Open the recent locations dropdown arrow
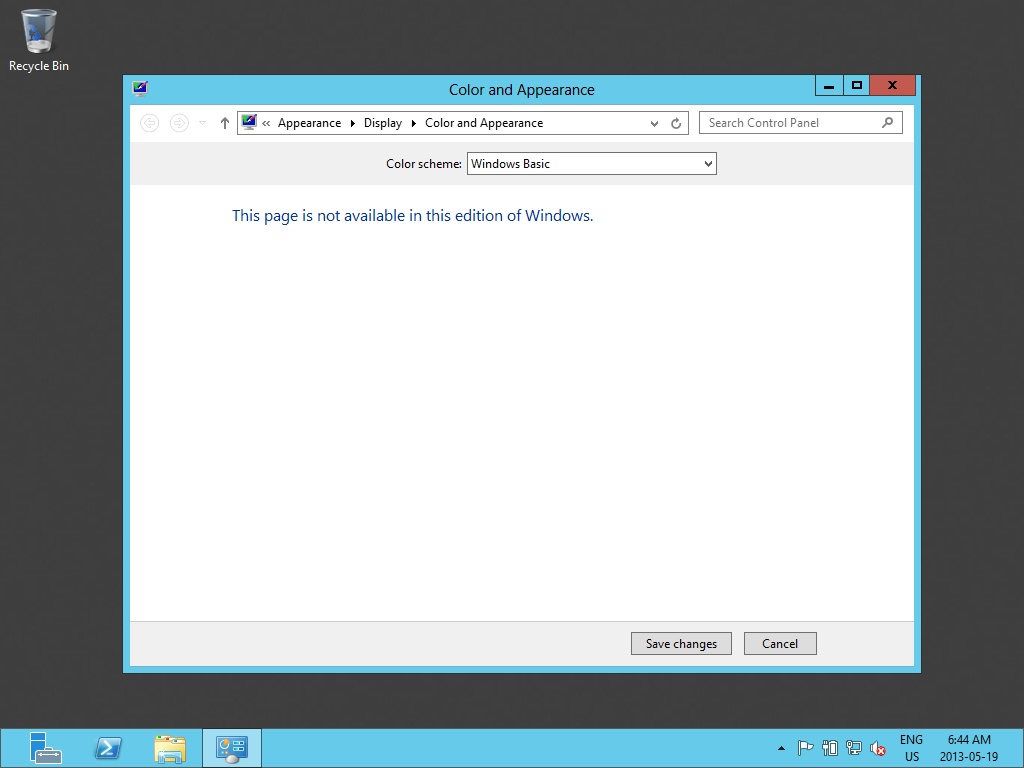Image resolution: width=1024 pixels, height=768 pixels. (202, 123)
